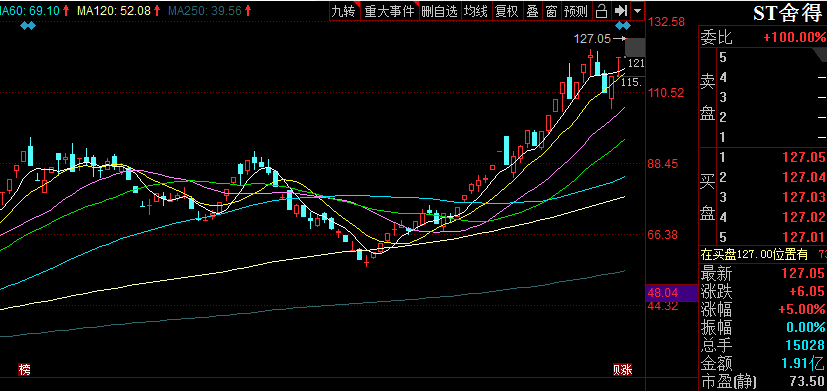Click the 在买盘127.00位置有 notice text

click(754, 255)
